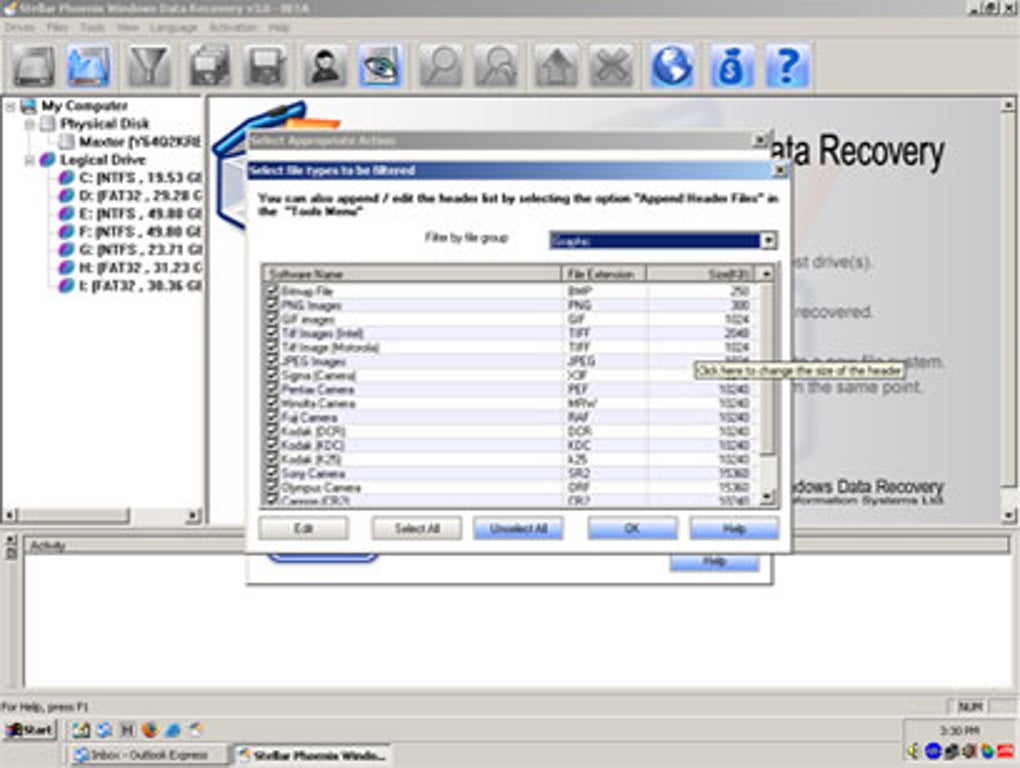Image resolution: width=1020 pixels, height=768 pixels.
Task: Click the money bag purchase icon
Action: point(731,66)
